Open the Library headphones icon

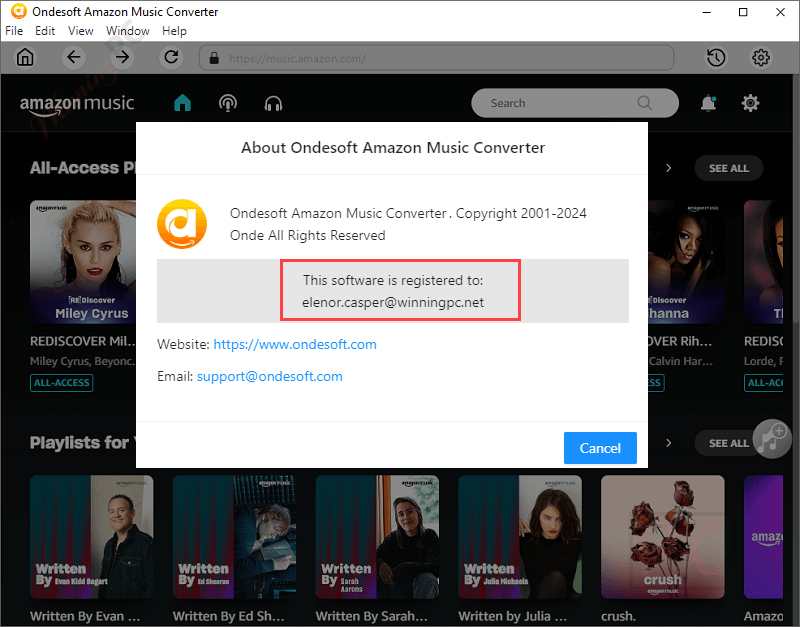point(273,104)
